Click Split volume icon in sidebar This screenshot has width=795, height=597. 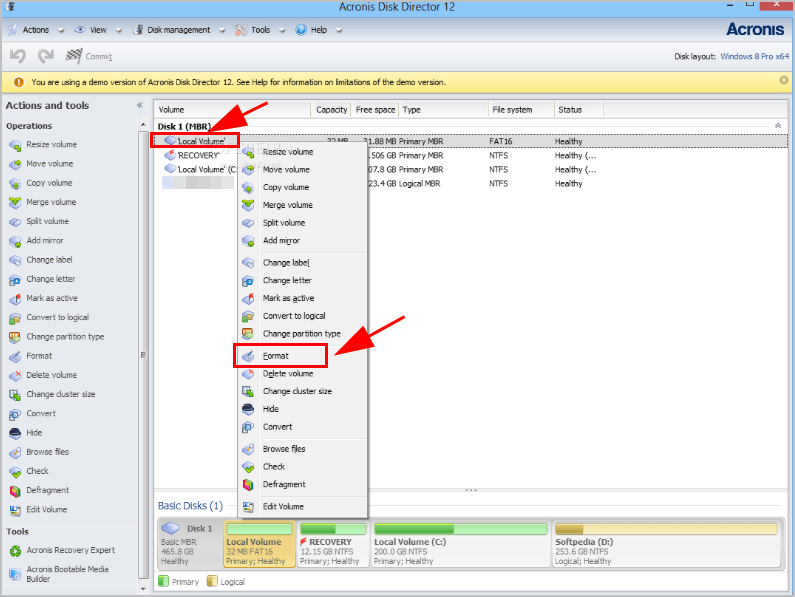(15, 222)
